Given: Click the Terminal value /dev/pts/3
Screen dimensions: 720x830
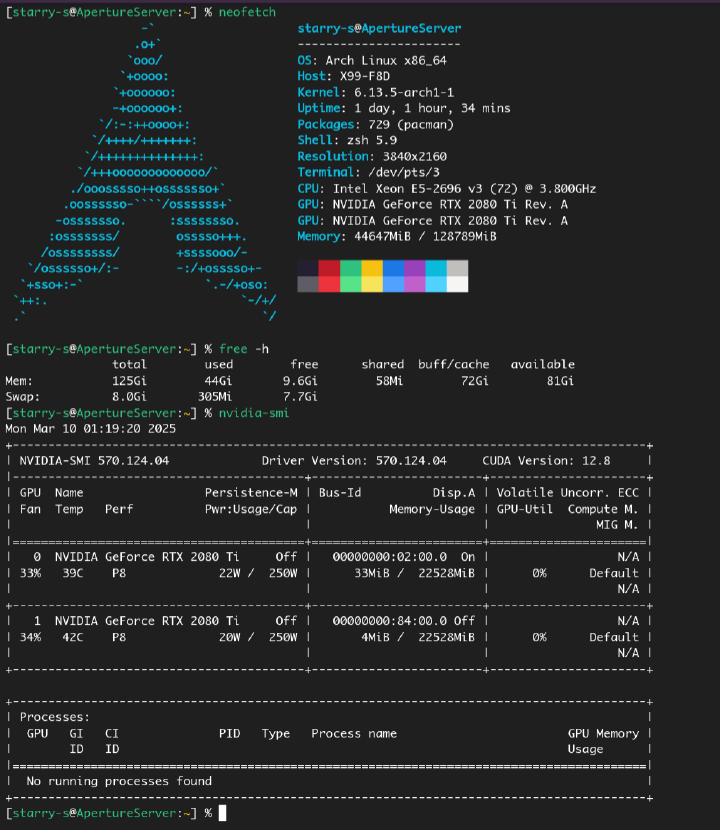Looking at the screenshot, I should tap(404, 173).
